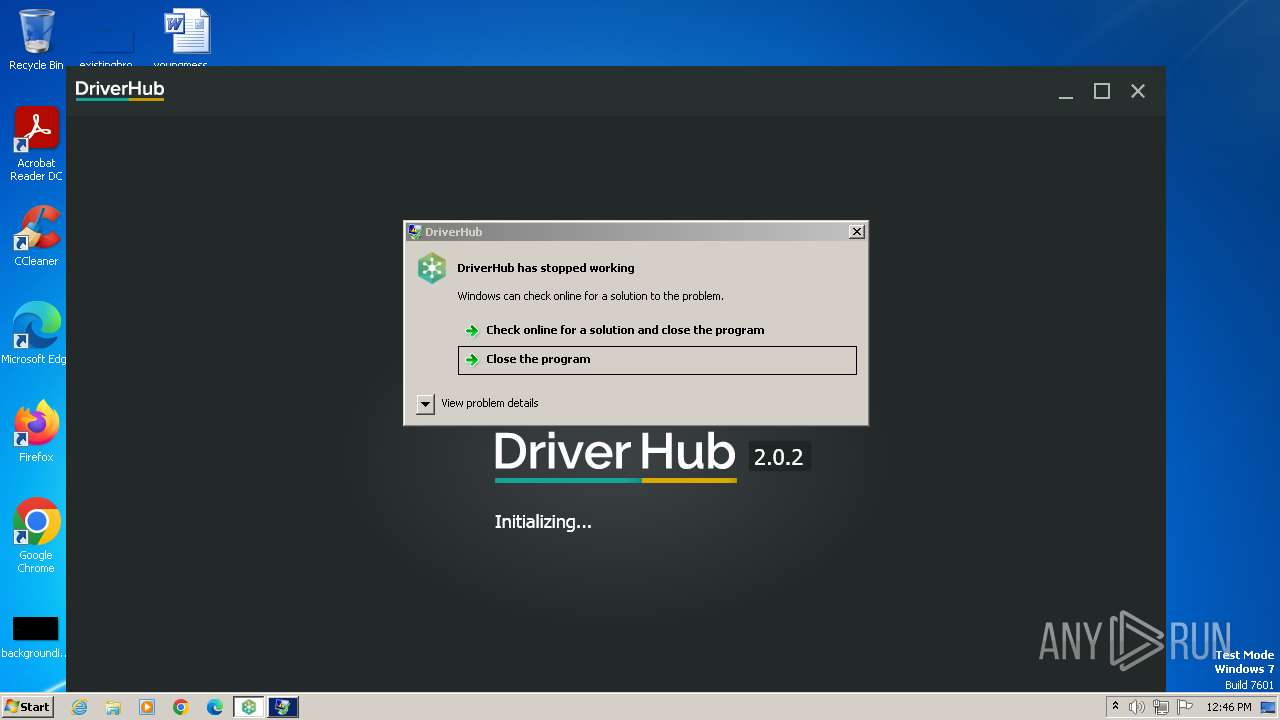
Task: Open CCleaner desktop shortcut
Action: [x=36, y=236]
